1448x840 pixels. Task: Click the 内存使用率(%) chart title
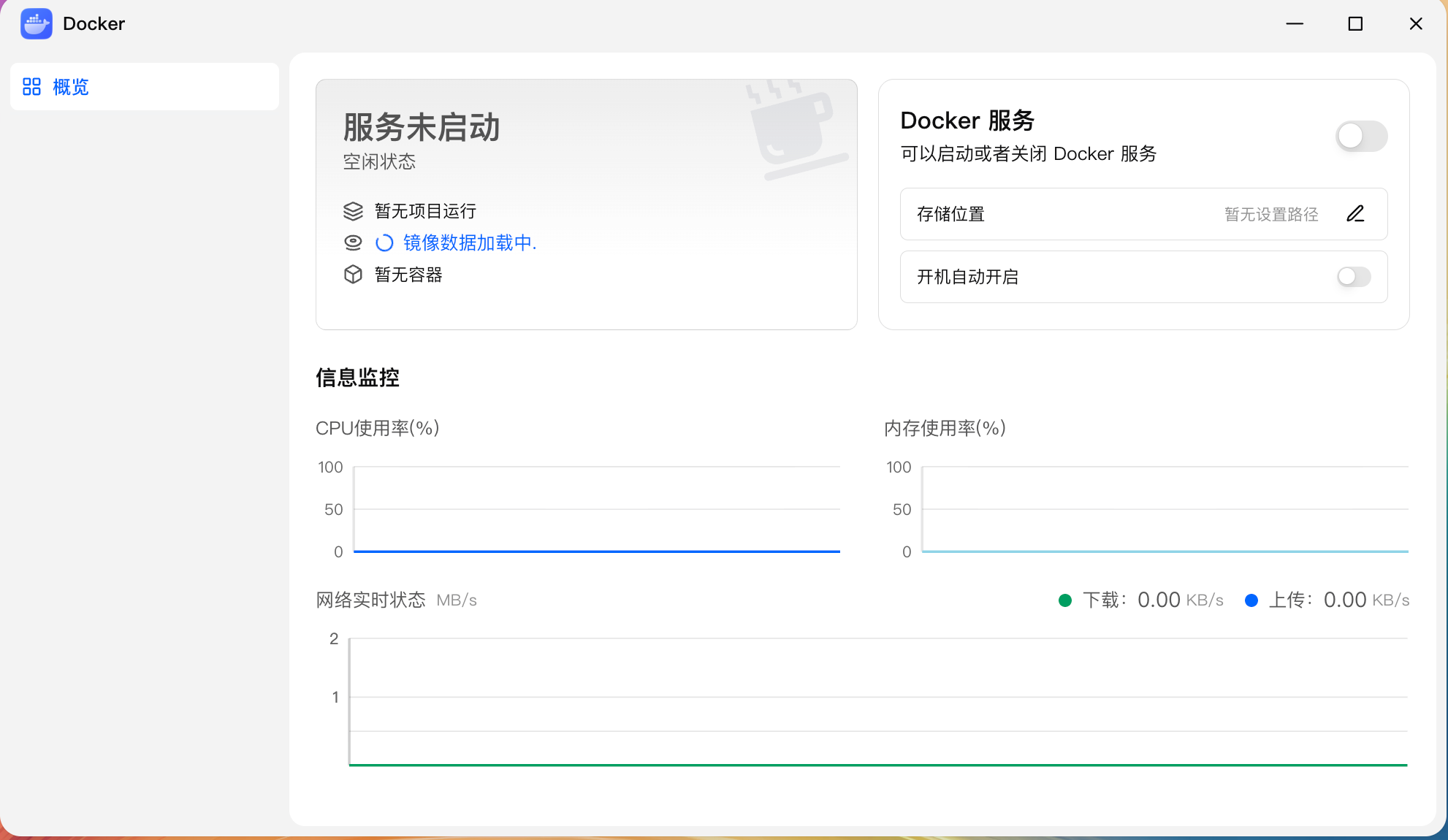(945, 428)
